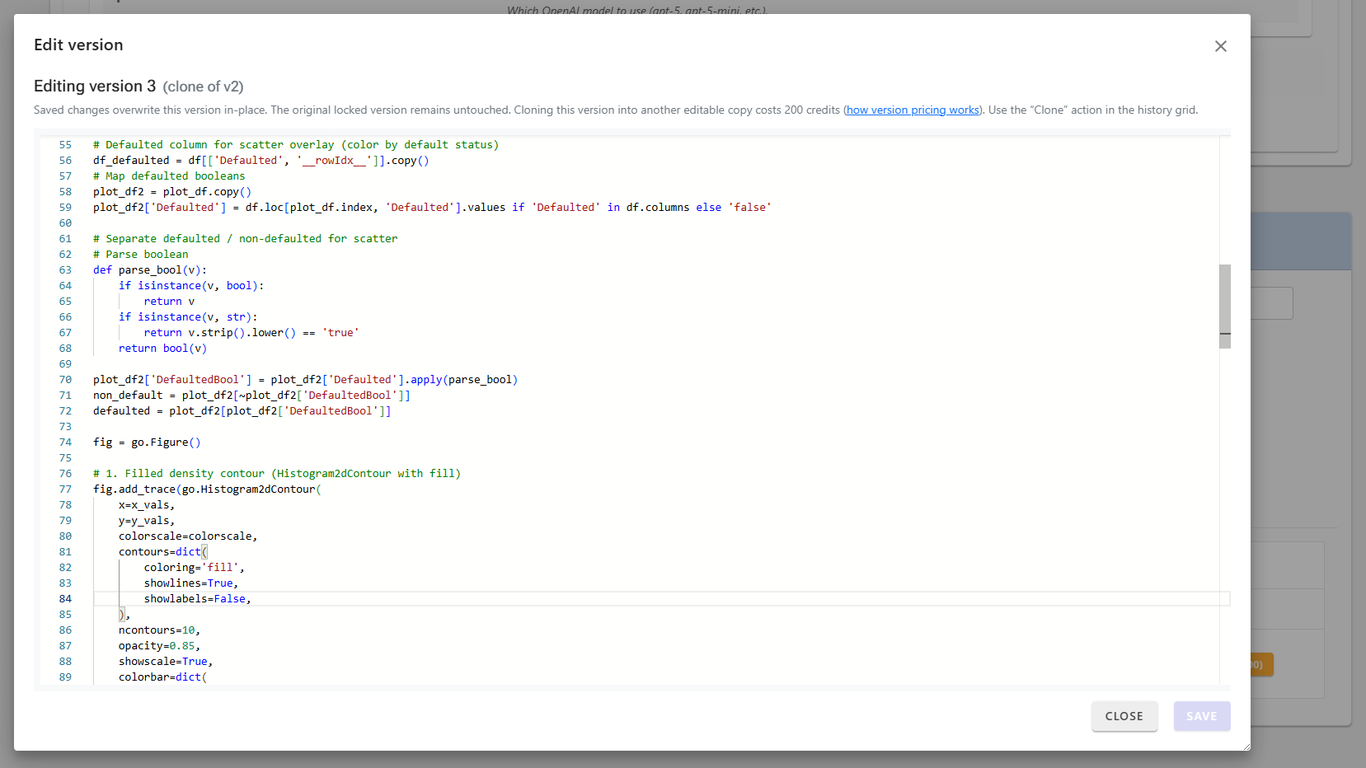Click the '# 1. Filled density contour' comment
This screenshot has width=1366, height=768.
pos(277,474)
